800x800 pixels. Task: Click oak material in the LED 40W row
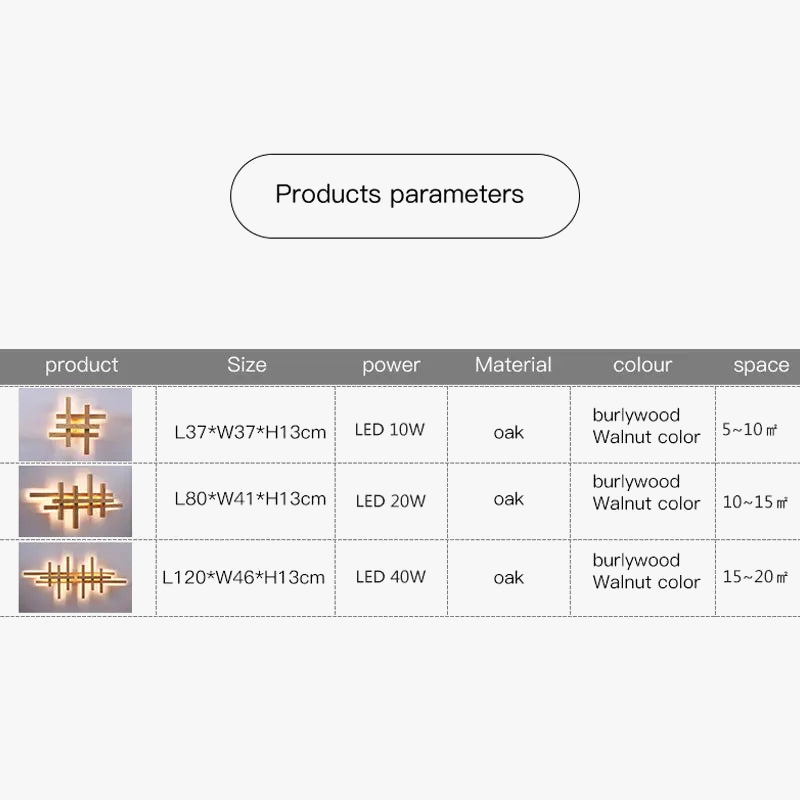point(508,577)
